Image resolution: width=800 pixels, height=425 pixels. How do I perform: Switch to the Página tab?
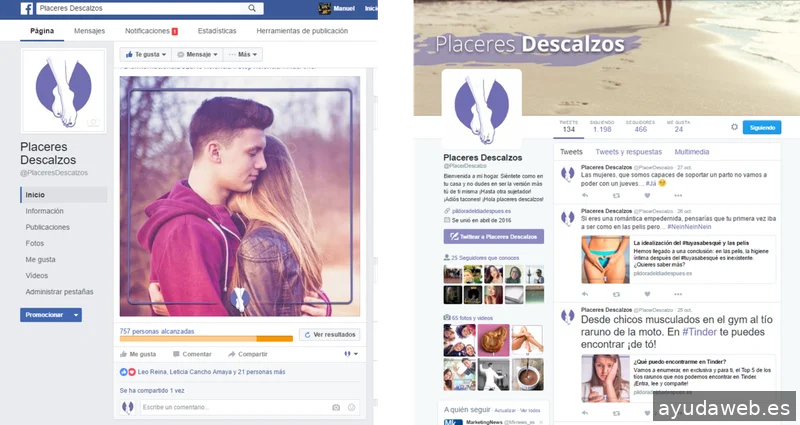42,31
